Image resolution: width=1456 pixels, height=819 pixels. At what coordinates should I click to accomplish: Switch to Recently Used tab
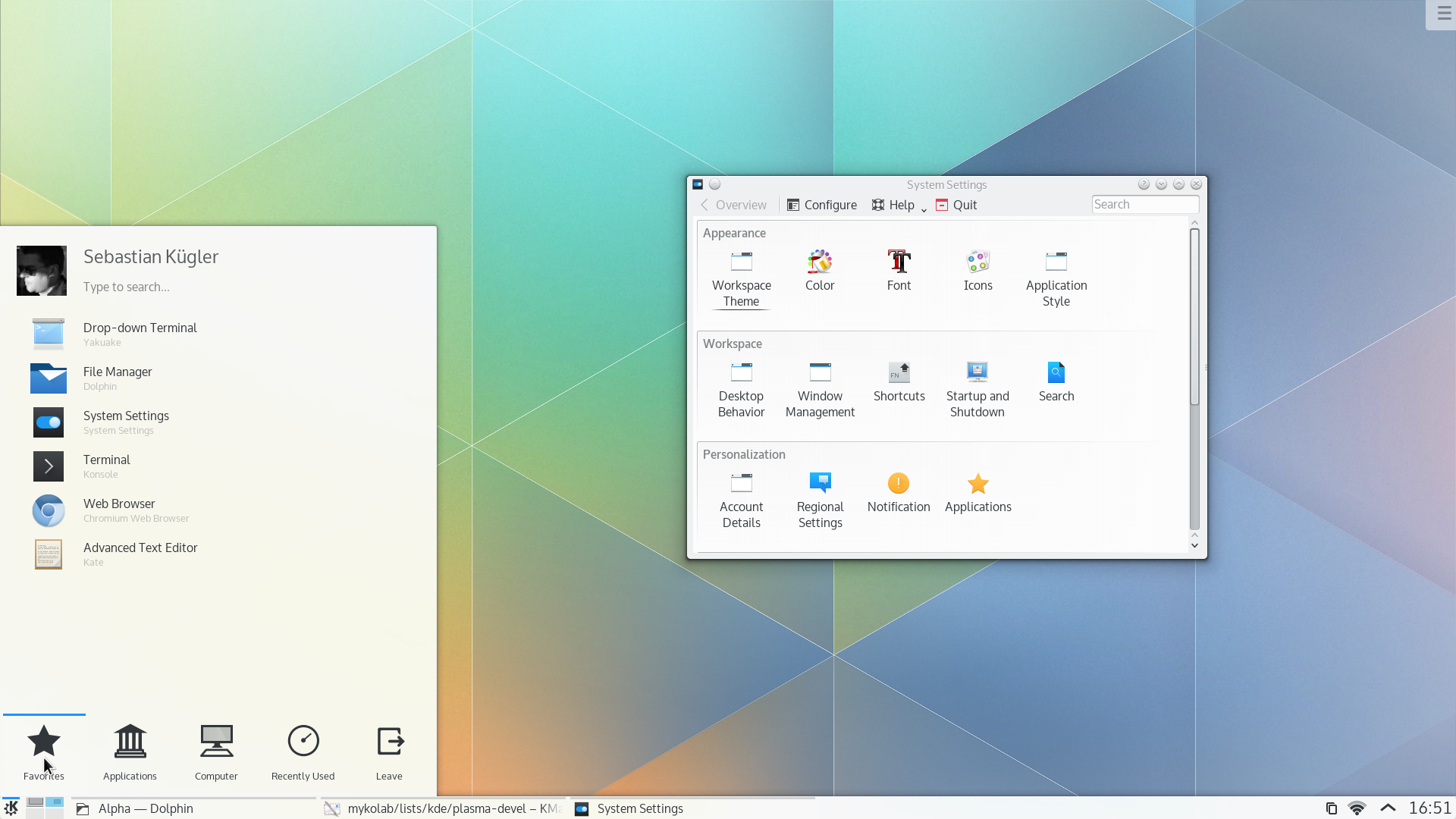click(302, 751)
